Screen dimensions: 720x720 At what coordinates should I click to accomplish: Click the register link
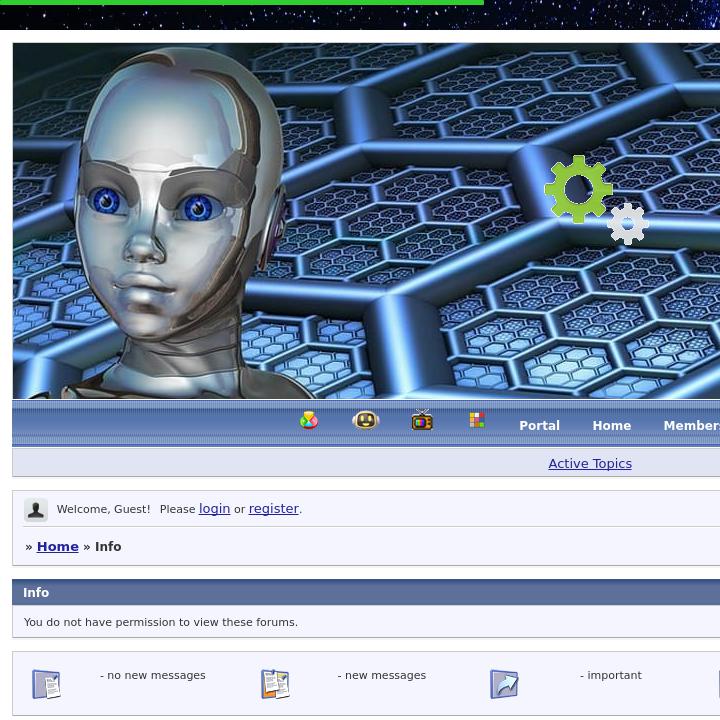273,509
